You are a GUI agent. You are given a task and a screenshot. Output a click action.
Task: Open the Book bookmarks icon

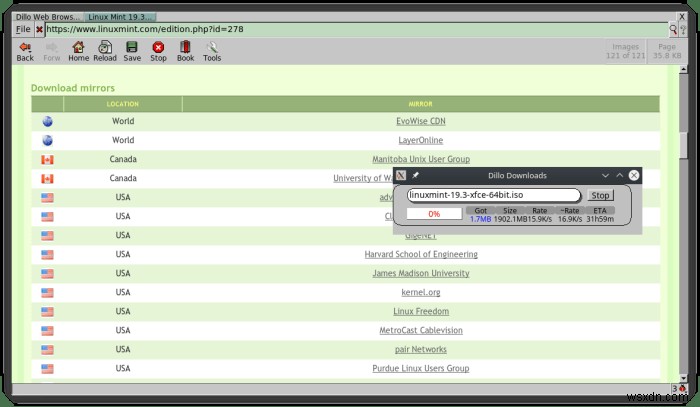(x=185, y=52)
